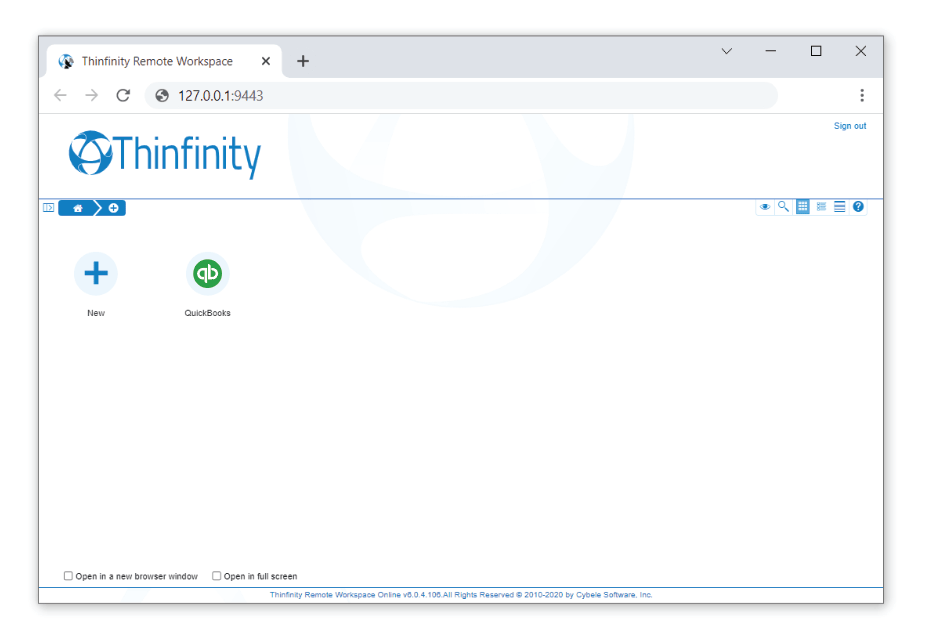The width and height of the screenshot is (926, 644).
Task: Go forward in browser history
Action: pyautogui.click(x=92, y=96)
